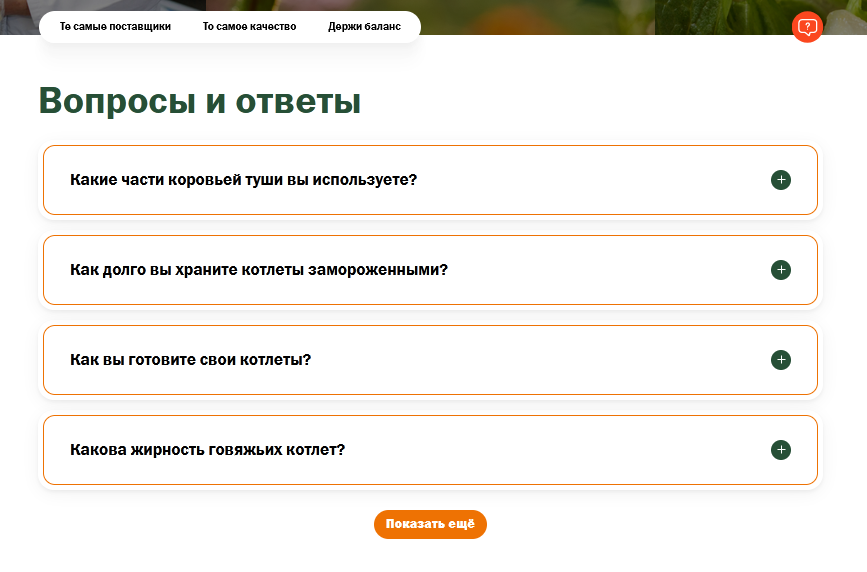The height and width of the screenshot is (572, 867).
Task: Open question 'Как вы готовите свои котлеты?'
Action: click(430, 360)
